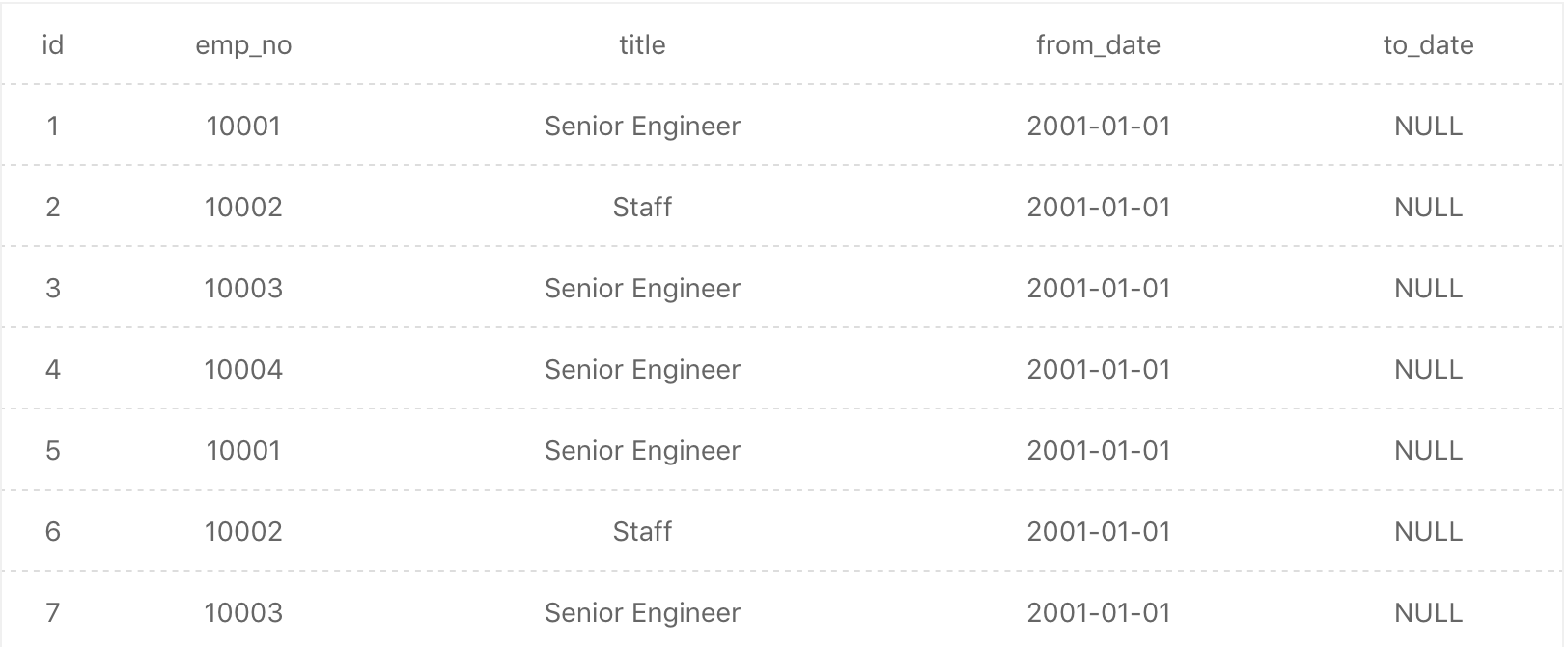Click id cell with value 7
1568x647 pixels.
click(x=53, y=612)
